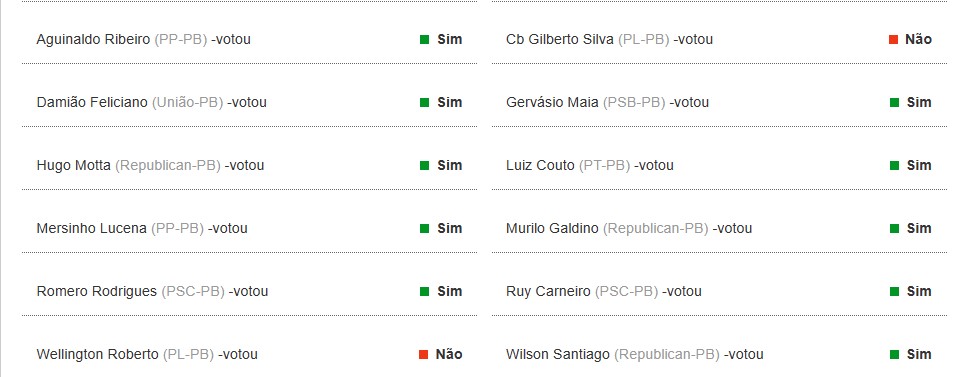The image size is (961, 377).
Task: Click the (União-PB) party label
Action: pyautogui.click(x=188, y=102)
